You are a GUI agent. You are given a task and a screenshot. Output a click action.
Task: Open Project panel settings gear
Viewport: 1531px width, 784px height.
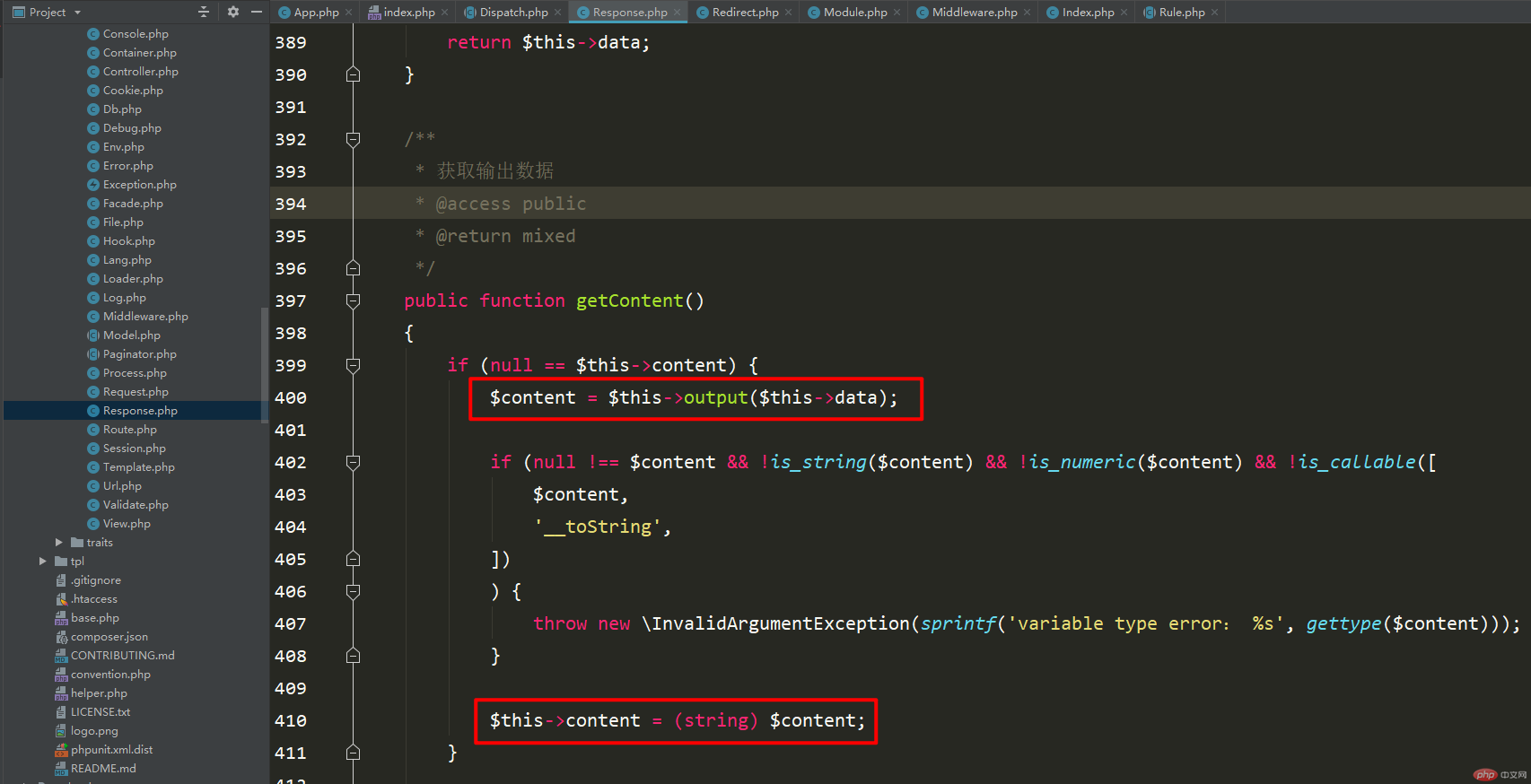[x=233, y=12]
